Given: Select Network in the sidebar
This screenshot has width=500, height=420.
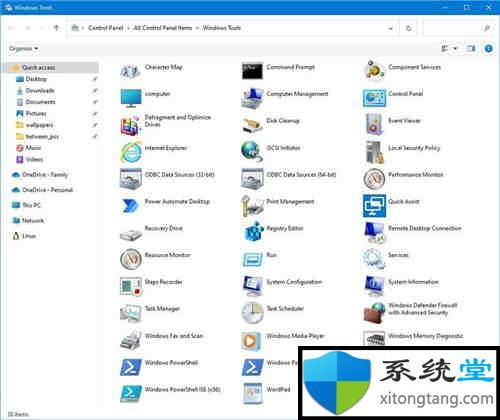Looking at the screenshot, I should click(x=32, y=221).
